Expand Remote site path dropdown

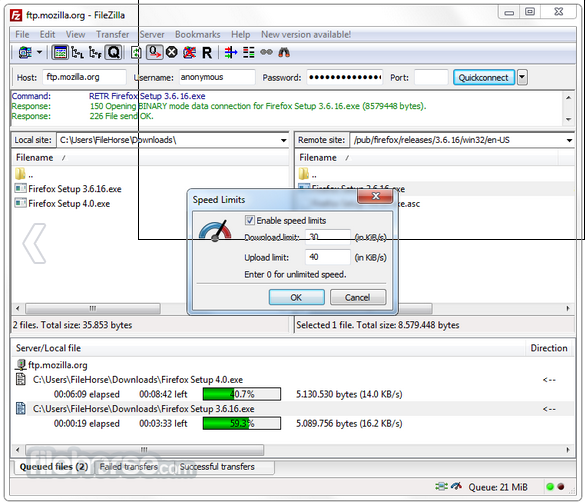pyautogui.click(x=569, y=140)
